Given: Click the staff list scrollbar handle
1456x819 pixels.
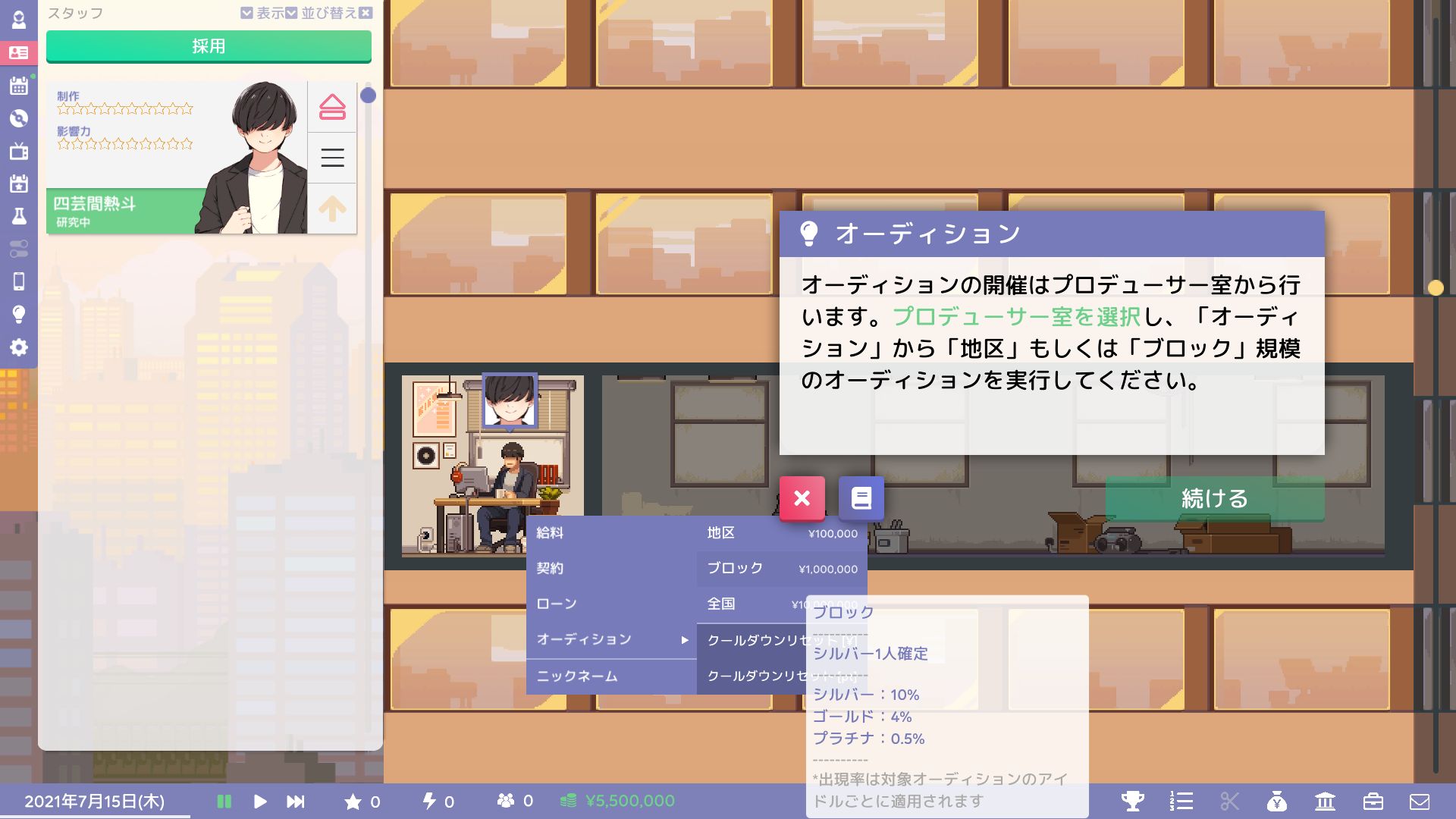Looking at the screenshot, I should (369, 95).
